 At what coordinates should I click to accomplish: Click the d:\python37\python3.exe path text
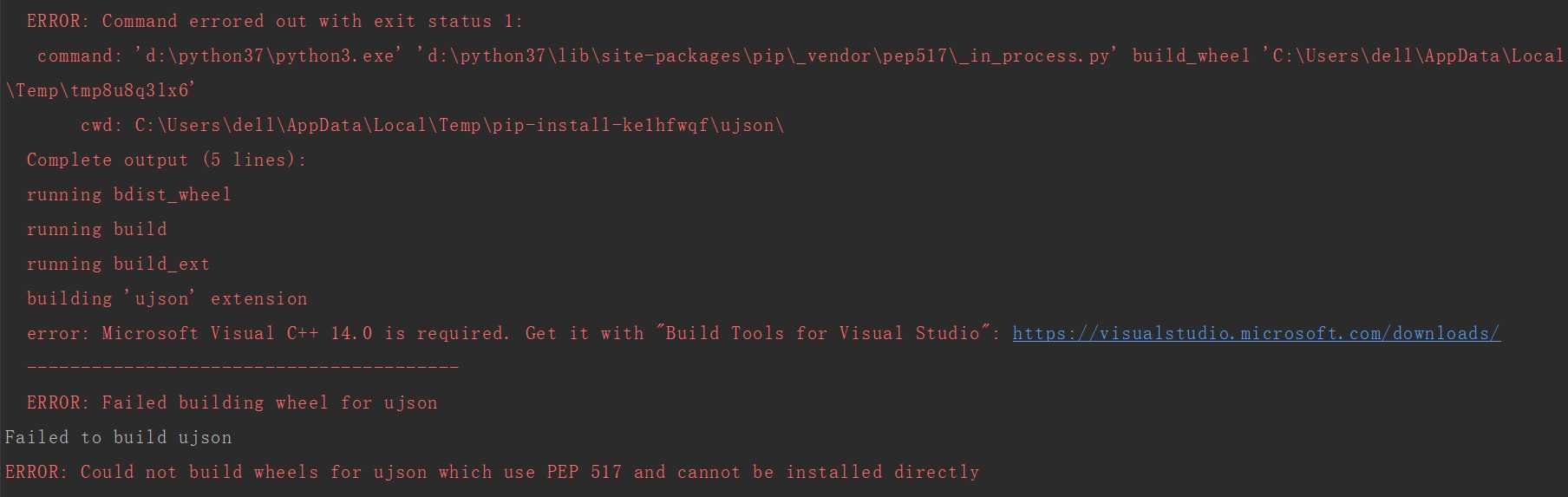[269, 56]
